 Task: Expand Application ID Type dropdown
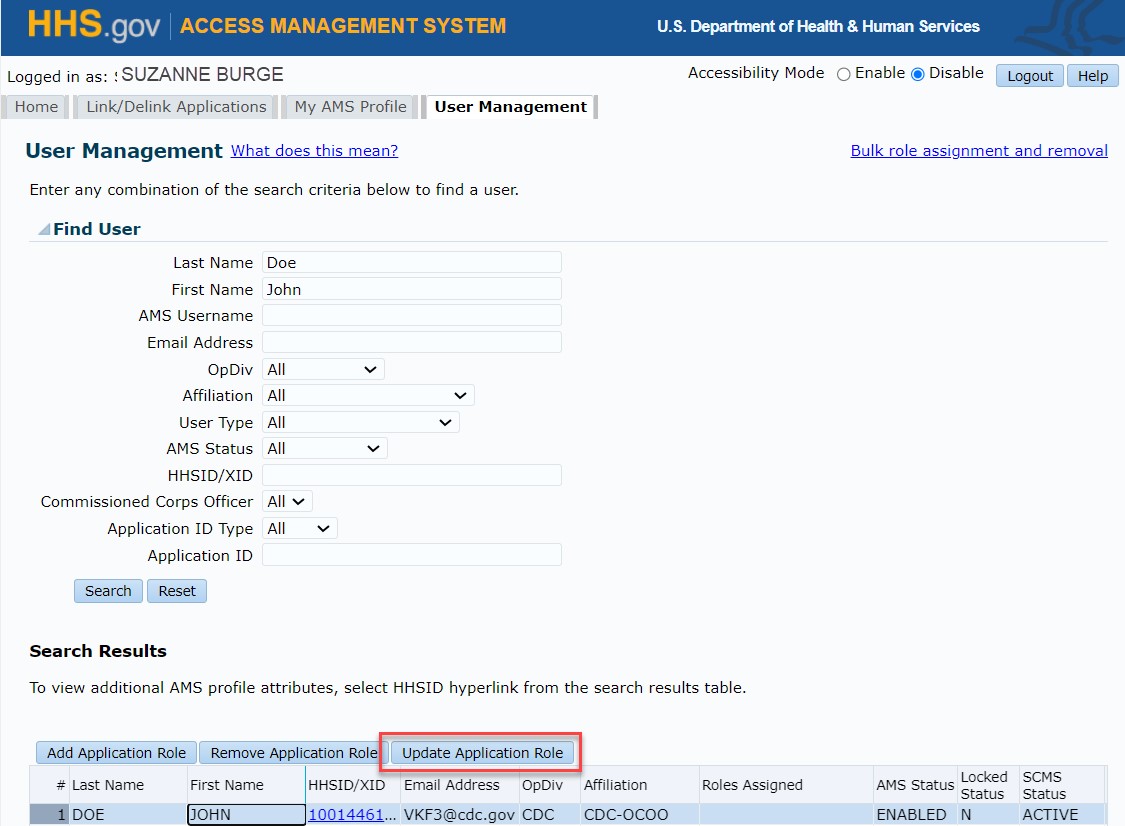(299, 529)
